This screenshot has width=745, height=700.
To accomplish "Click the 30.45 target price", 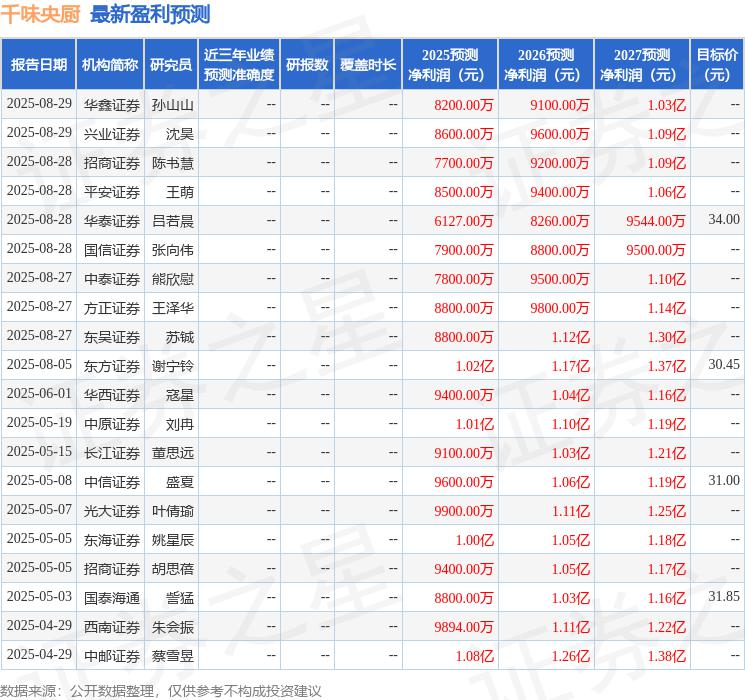I will click(x=724, y=364).
